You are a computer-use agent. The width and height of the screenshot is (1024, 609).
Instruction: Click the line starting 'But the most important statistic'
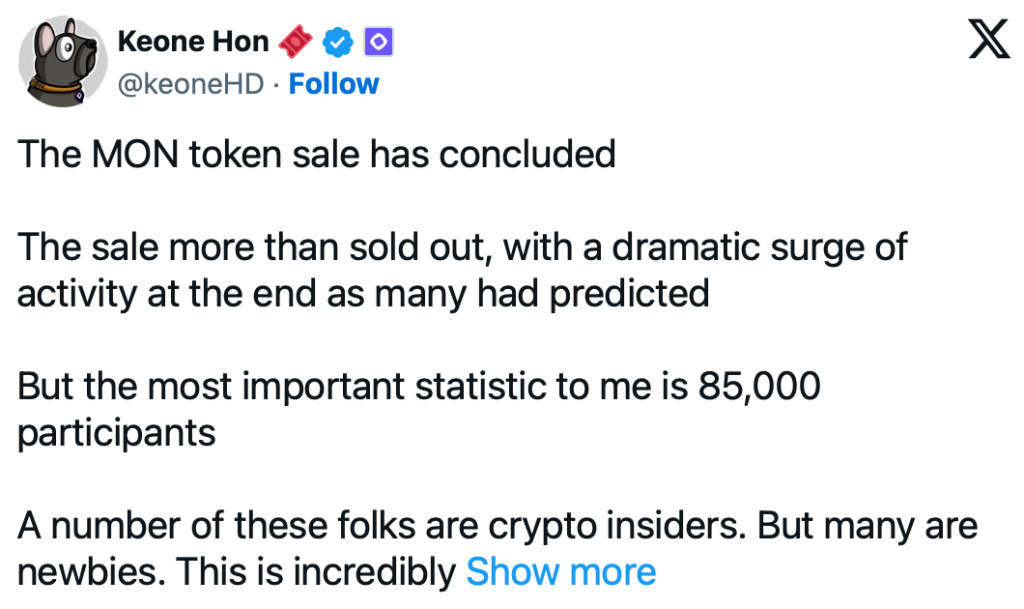(x=419, y=387)
